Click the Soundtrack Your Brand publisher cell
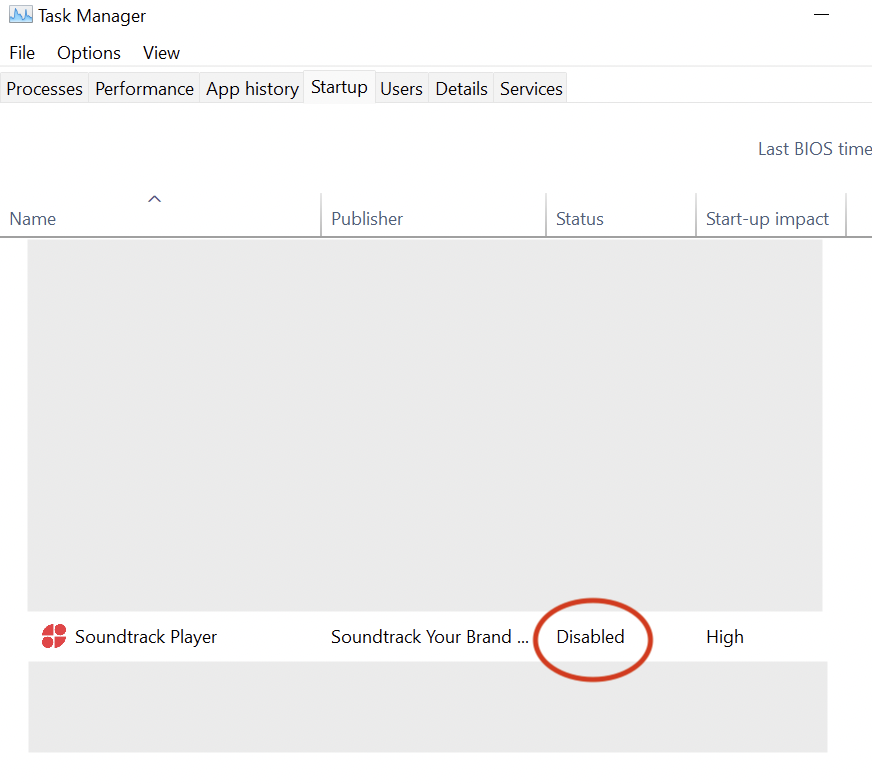 tap(429, 637)
